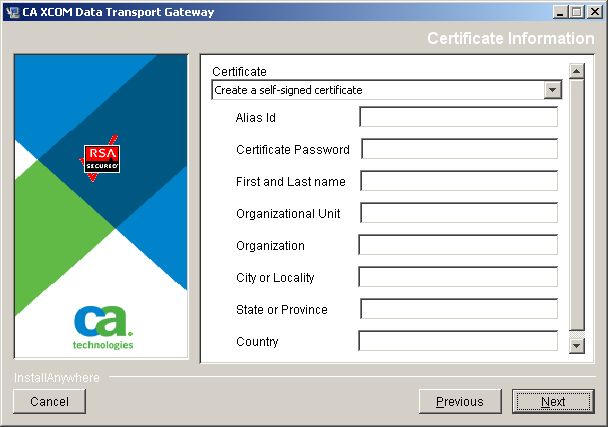Minimize the installer window

click(560, 12)
